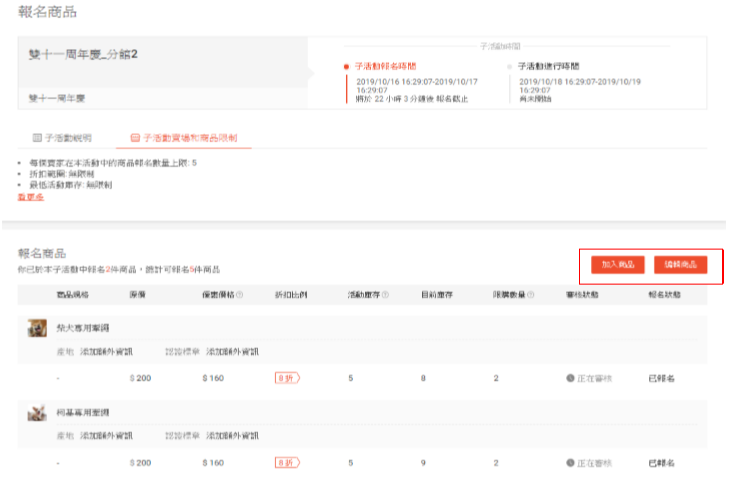This screenshot has height=502, width=754.
Task: Click the clock icon in 柴犬專用牽繩 row
Action: [570, 378]
